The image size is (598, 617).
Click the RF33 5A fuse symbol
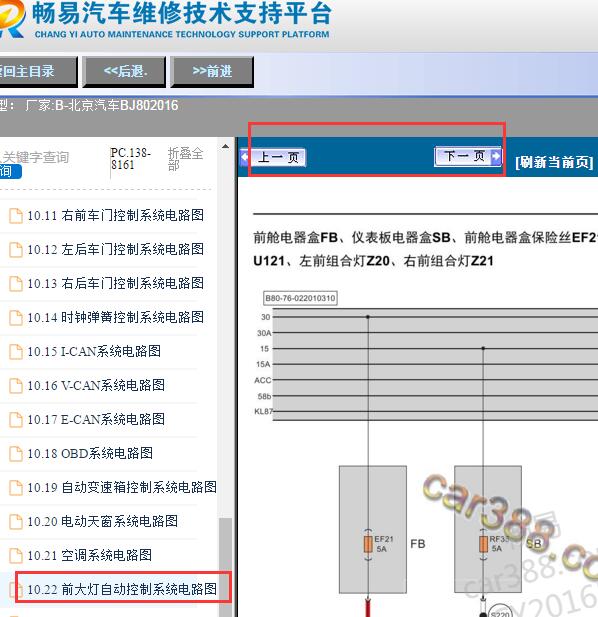483,544
